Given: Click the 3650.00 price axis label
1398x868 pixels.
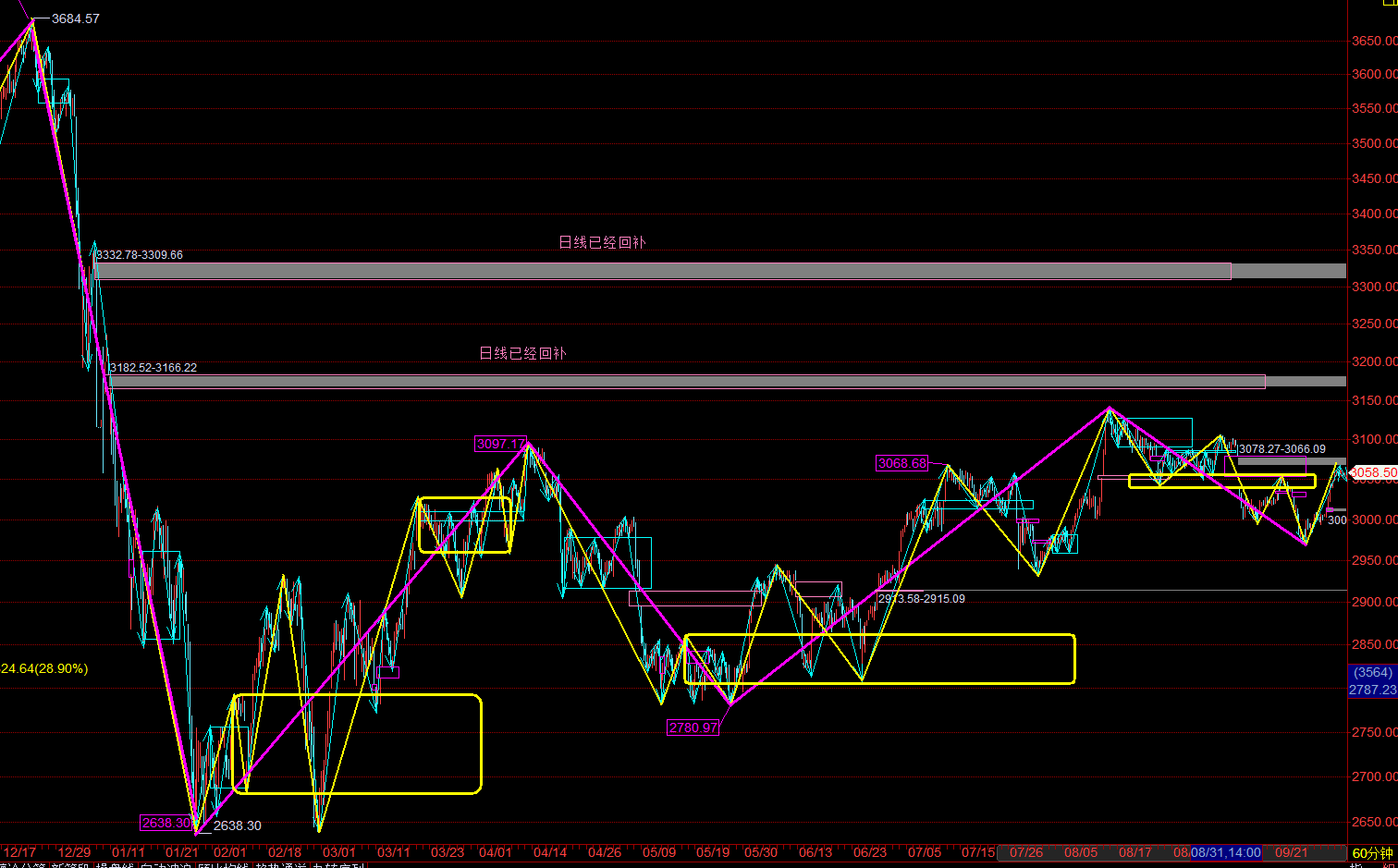Looking at the screenshot, I should pyautogui.click(x=1374, y=41).
